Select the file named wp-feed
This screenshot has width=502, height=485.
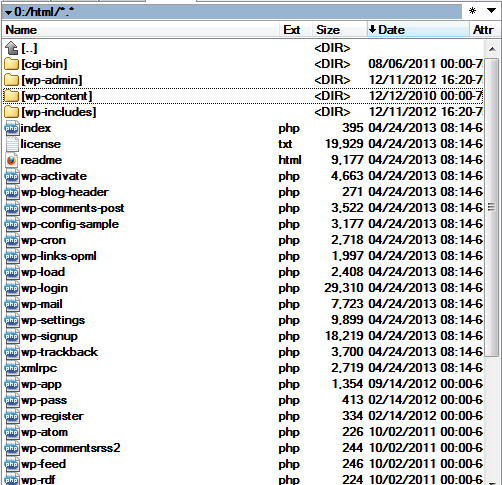[43, 464]
